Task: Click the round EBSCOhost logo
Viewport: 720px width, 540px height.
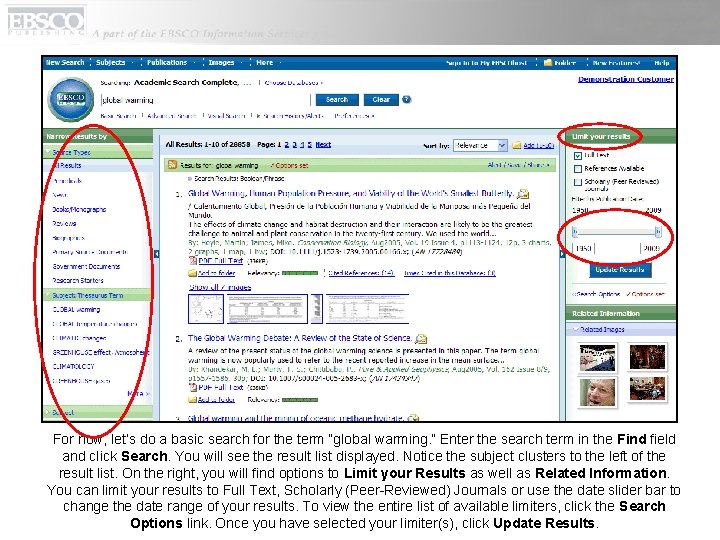Action: pos(71,100)
